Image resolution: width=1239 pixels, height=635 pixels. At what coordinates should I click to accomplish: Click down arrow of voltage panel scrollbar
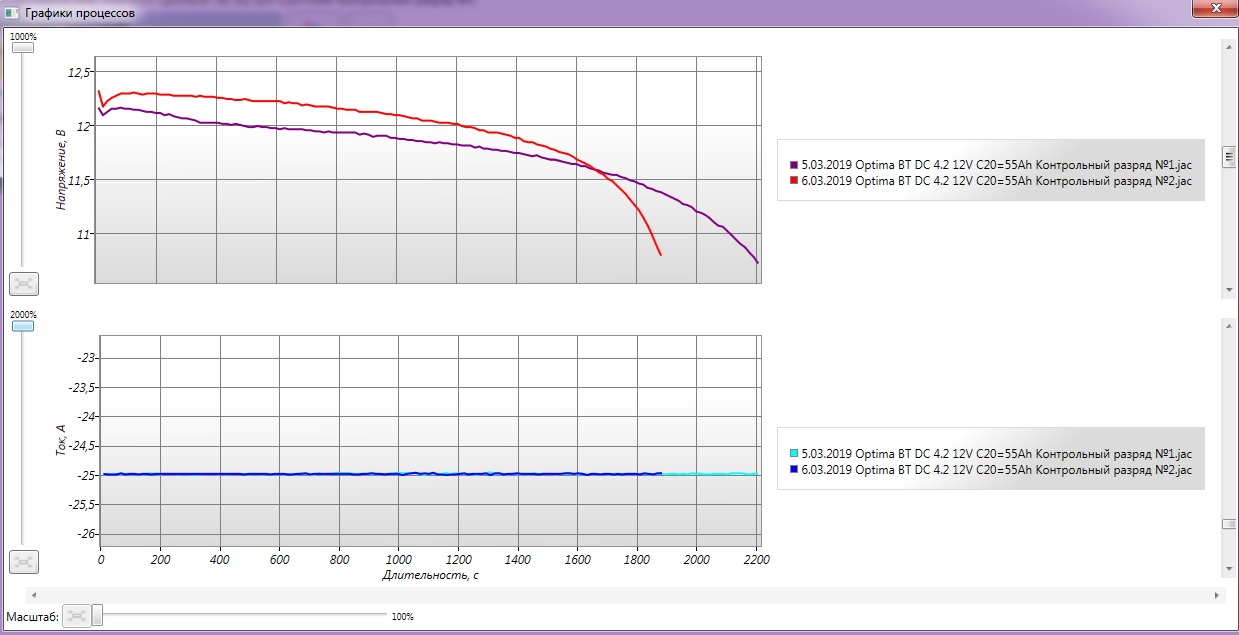click(1228, 288)
